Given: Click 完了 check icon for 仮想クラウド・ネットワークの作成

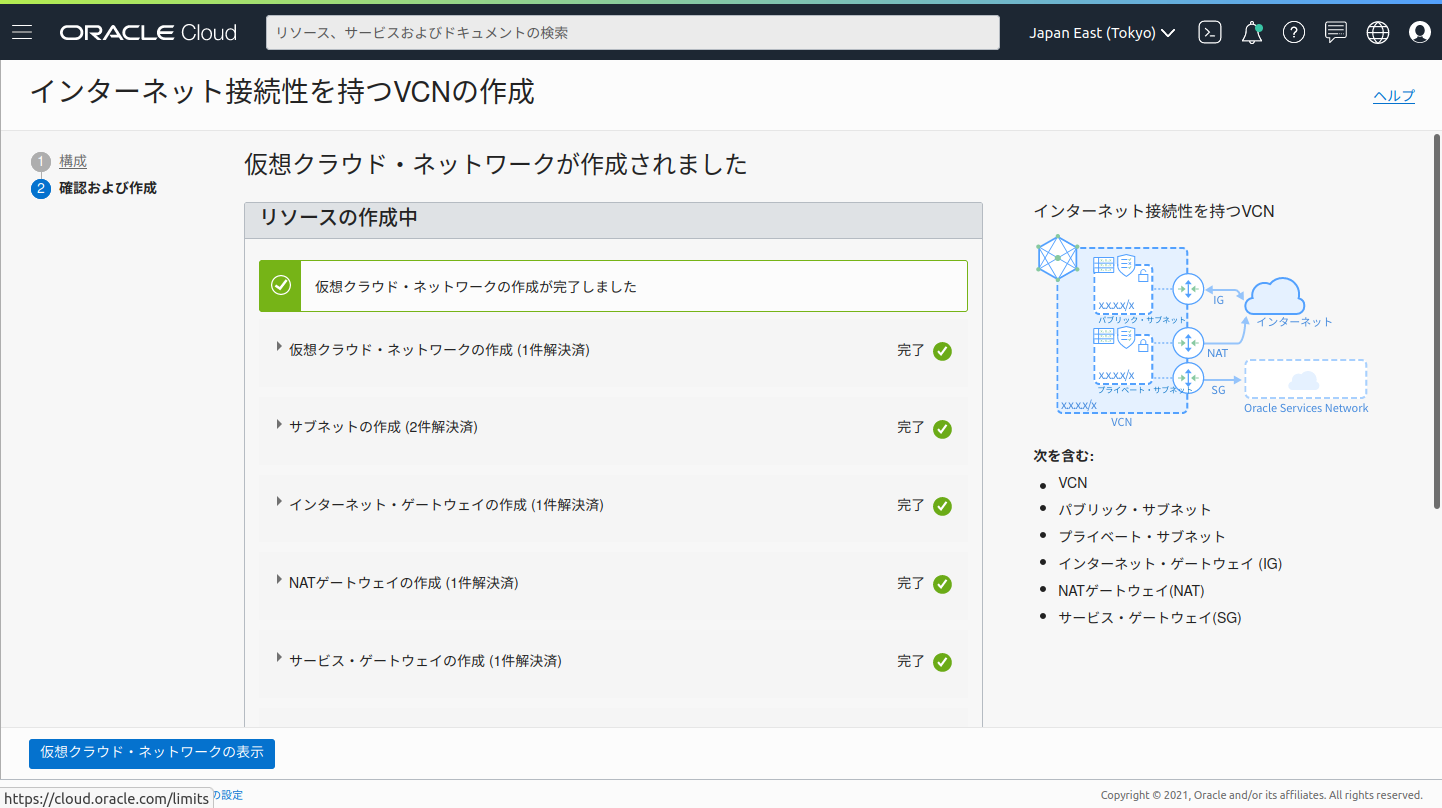Looking at the screenshot, I should 942,351.
